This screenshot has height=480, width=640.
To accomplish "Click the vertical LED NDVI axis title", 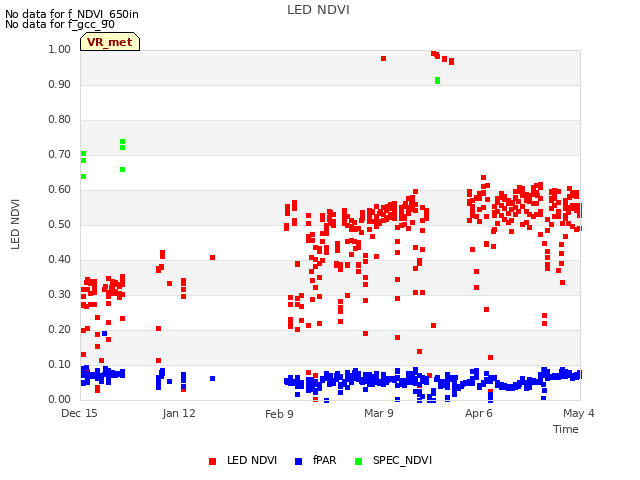I will [x=15, y=224].
